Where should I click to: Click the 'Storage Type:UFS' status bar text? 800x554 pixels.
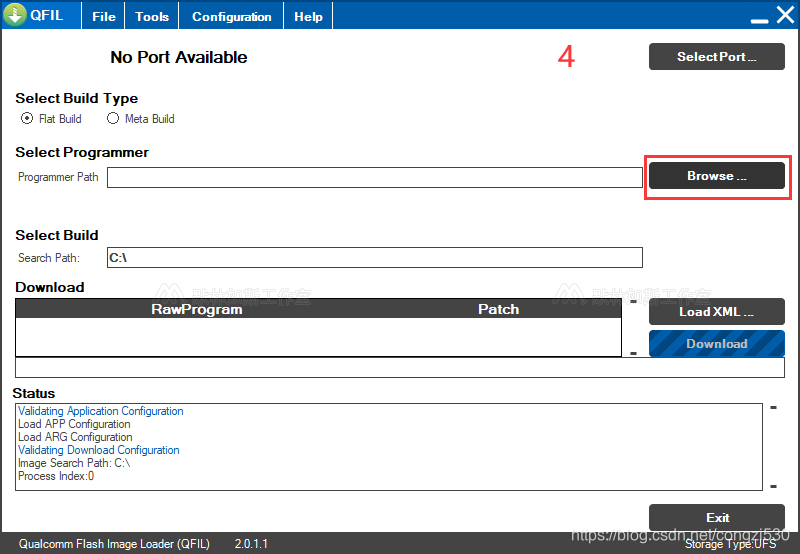coord(730,544)
